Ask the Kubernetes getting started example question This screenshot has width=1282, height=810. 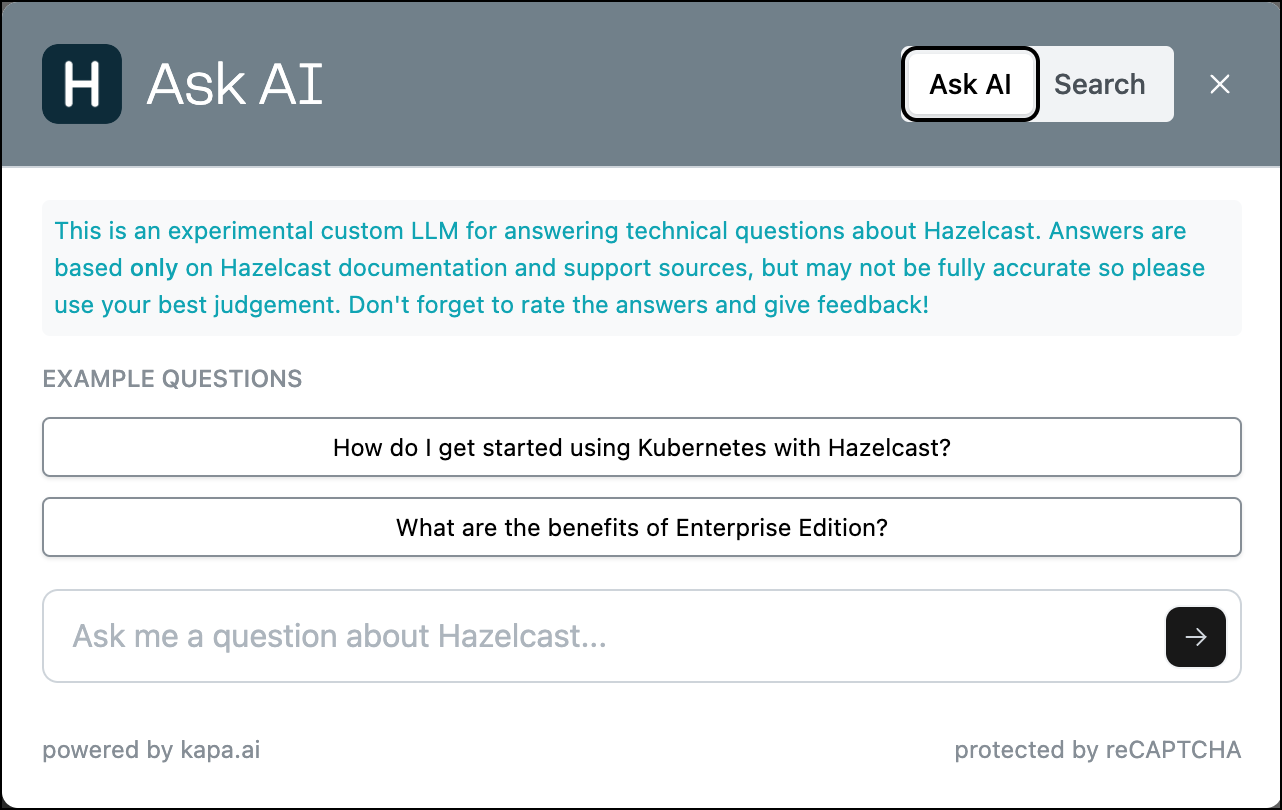click(x=641, y=447)
